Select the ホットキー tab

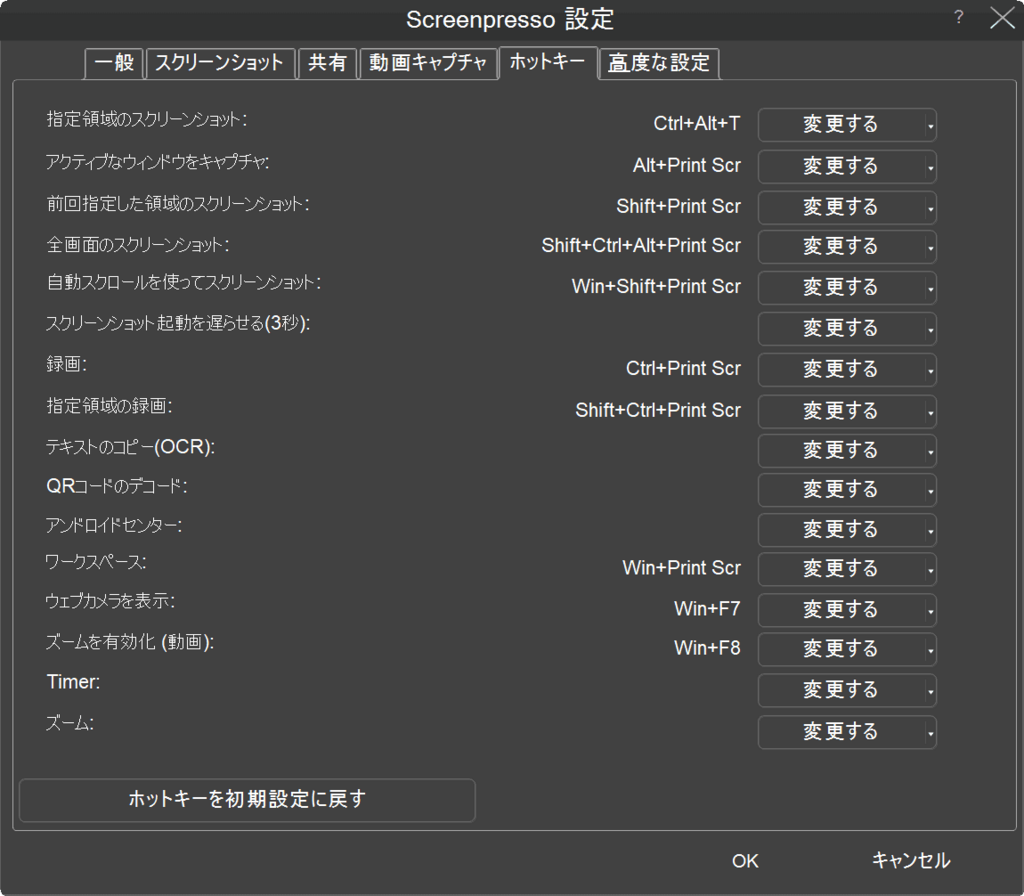pyautogui.click(x=548, y=62)
